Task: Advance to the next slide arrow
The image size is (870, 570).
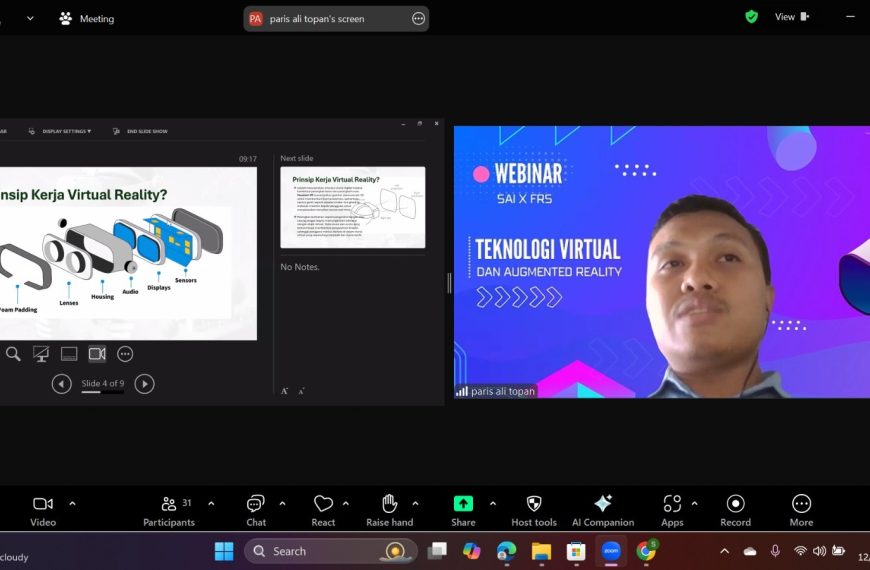Action: coord(144,384)
